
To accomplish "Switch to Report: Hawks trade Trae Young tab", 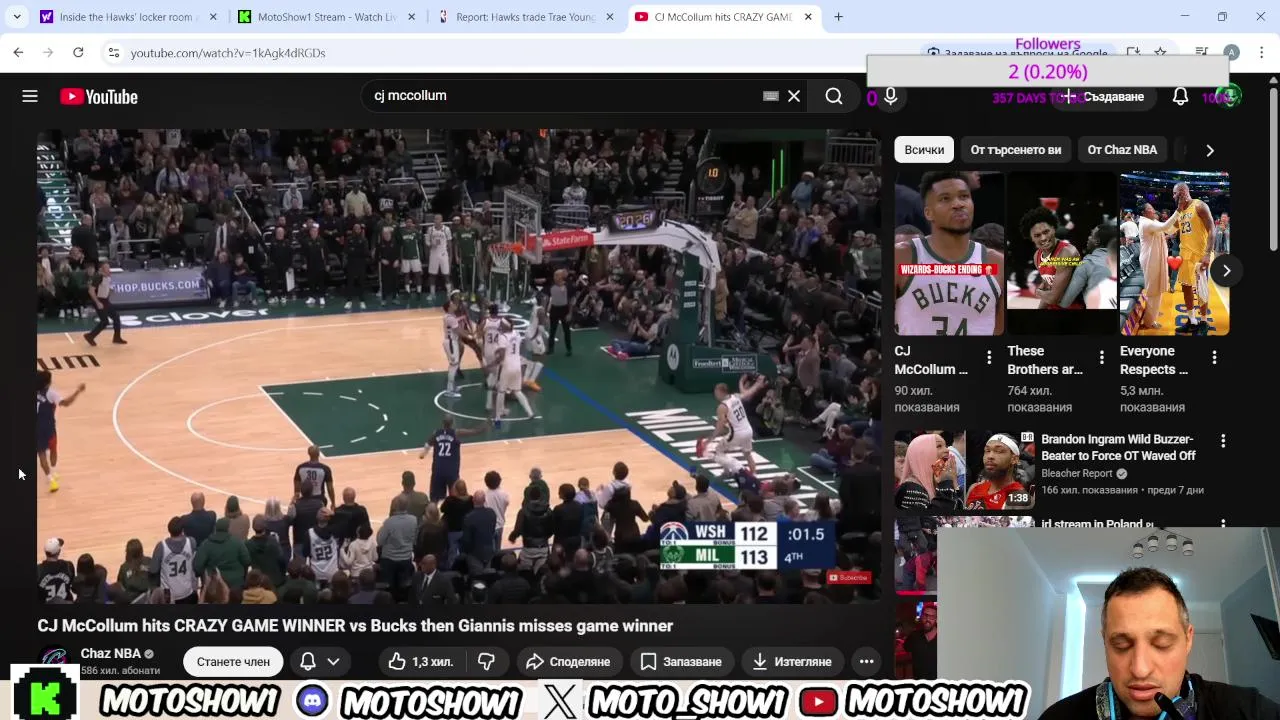I will point(524,17).
